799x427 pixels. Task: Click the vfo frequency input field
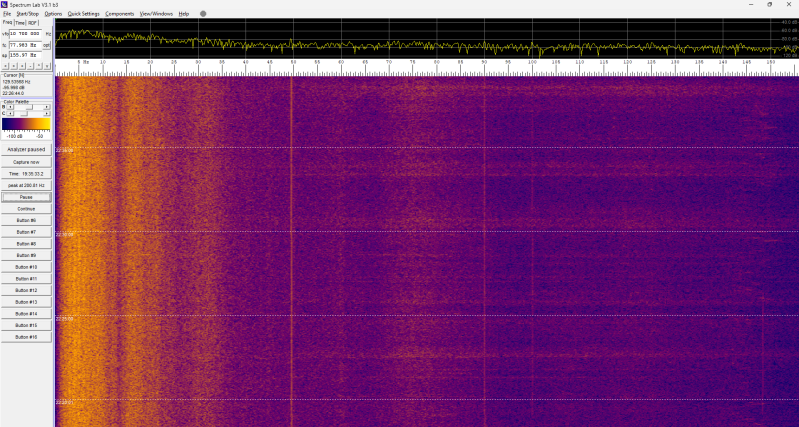pyautogui.click(x=25, y=34)
